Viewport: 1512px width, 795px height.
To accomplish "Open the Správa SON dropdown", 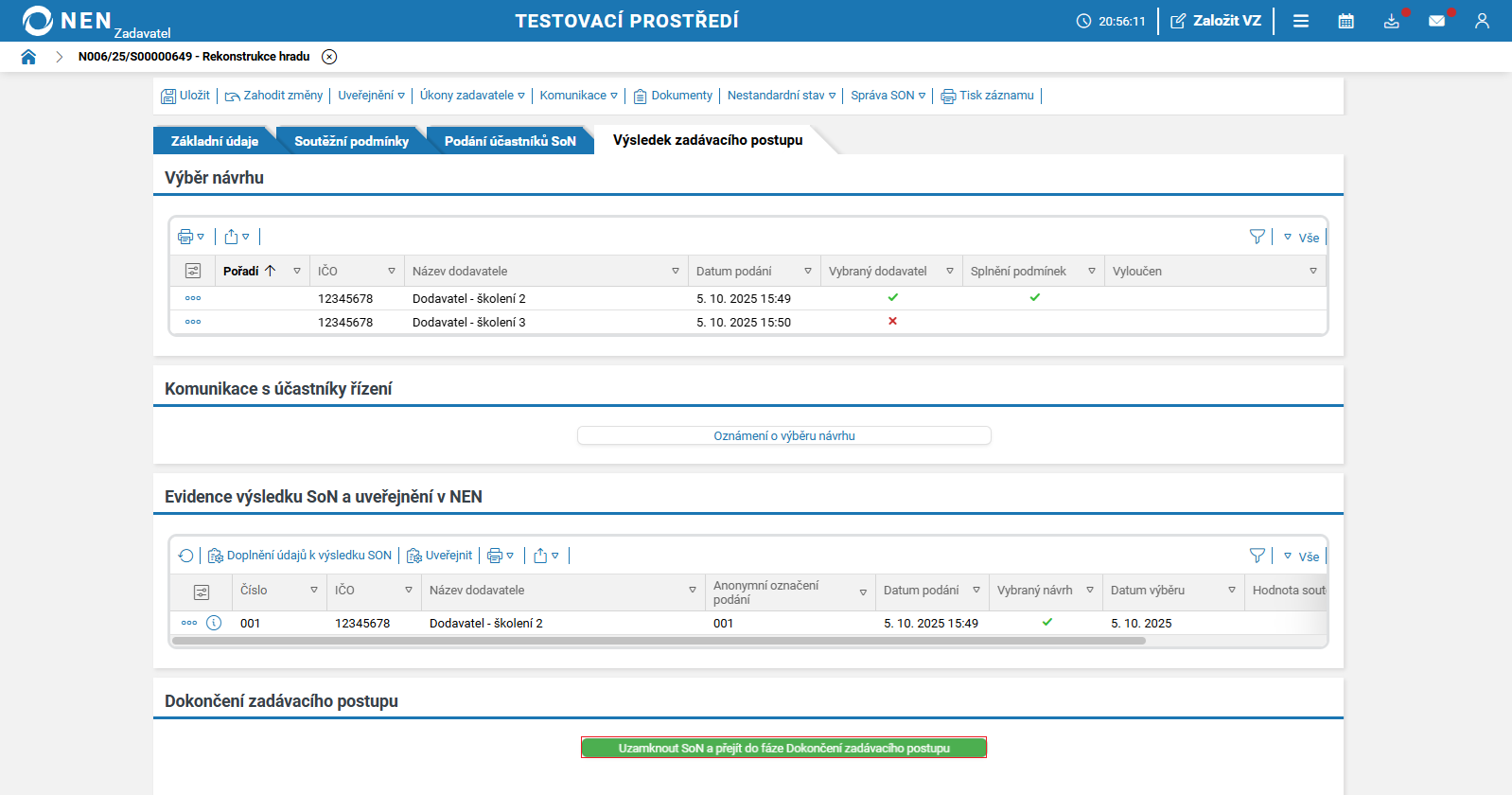I will (x=888, y=96).
